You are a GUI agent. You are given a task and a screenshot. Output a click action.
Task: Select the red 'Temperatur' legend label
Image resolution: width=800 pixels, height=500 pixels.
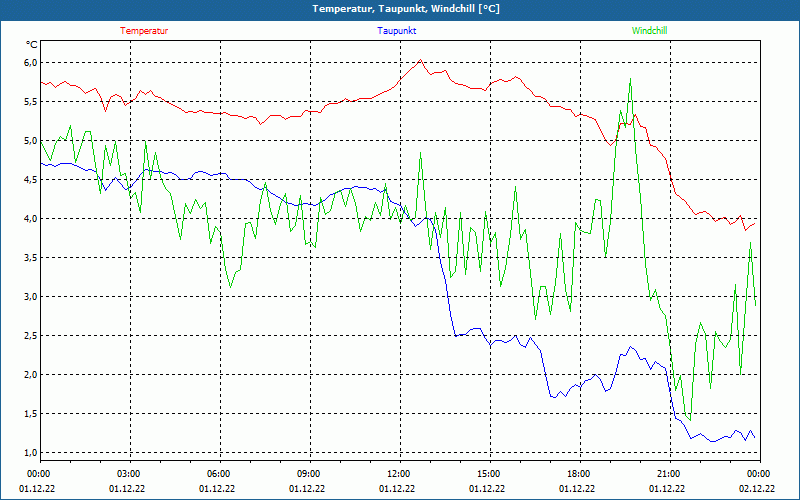(x=144, y=31)
